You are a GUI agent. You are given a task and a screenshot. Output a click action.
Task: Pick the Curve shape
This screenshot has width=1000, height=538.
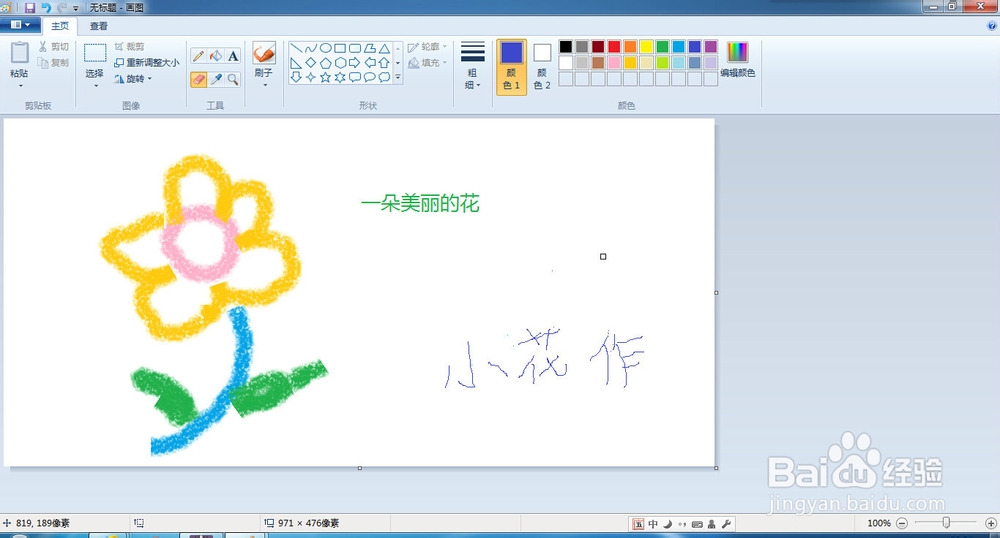point(311,48)
